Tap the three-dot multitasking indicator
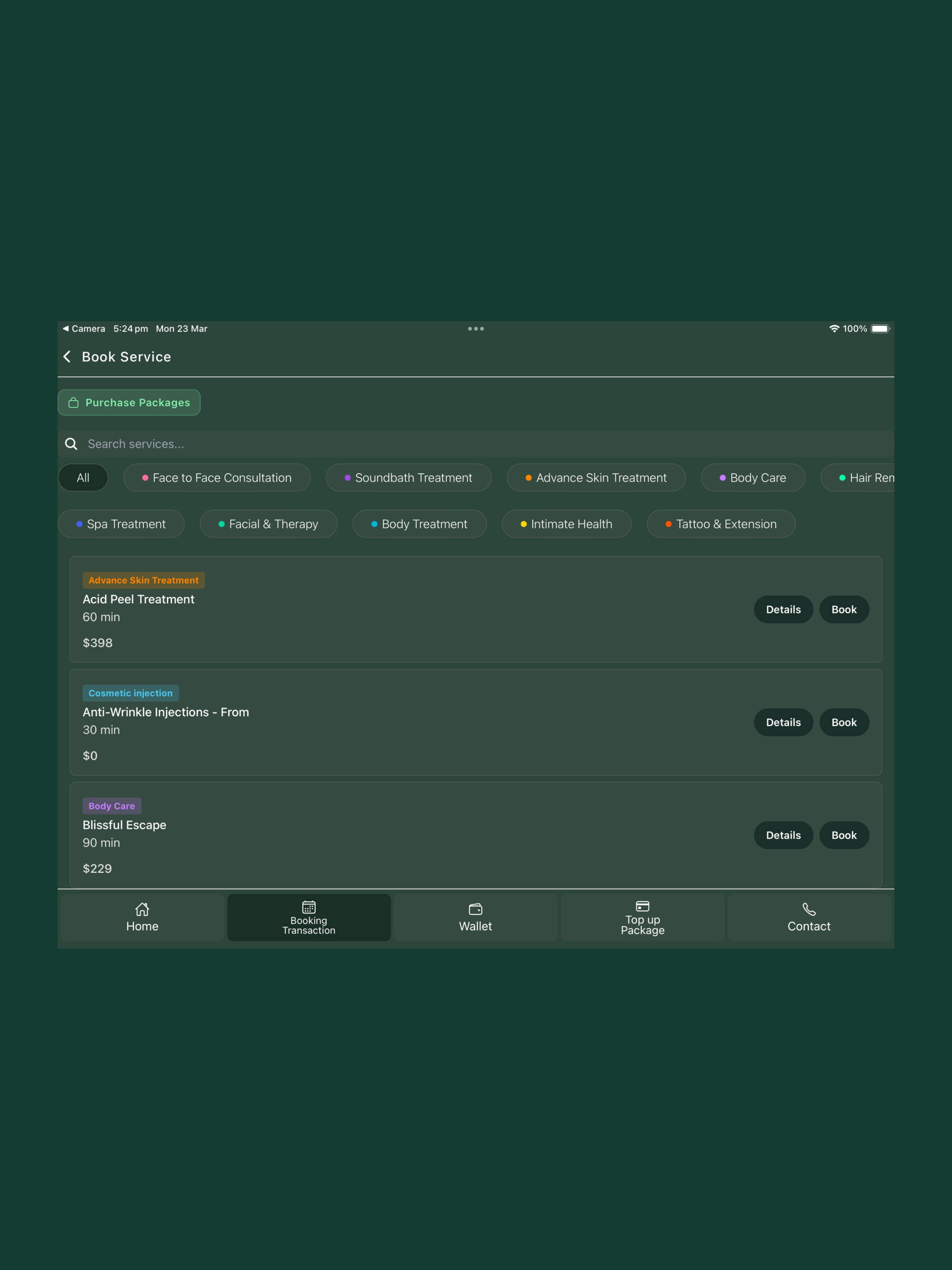The width and height of the screenshot is (952, 1270). coord(476,328)
